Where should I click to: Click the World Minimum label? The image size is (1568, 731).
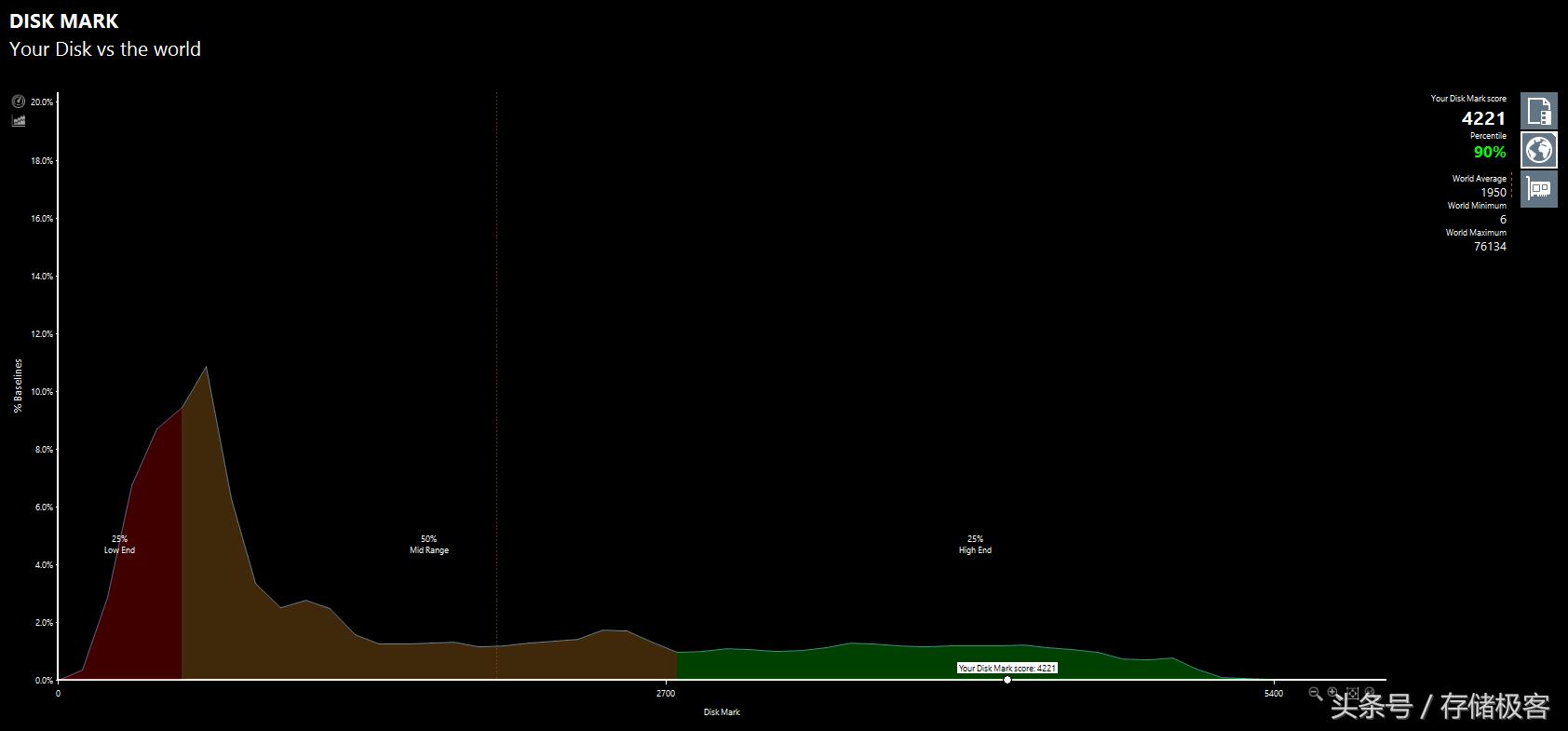pyautogui.click(x=1477, y=206)
